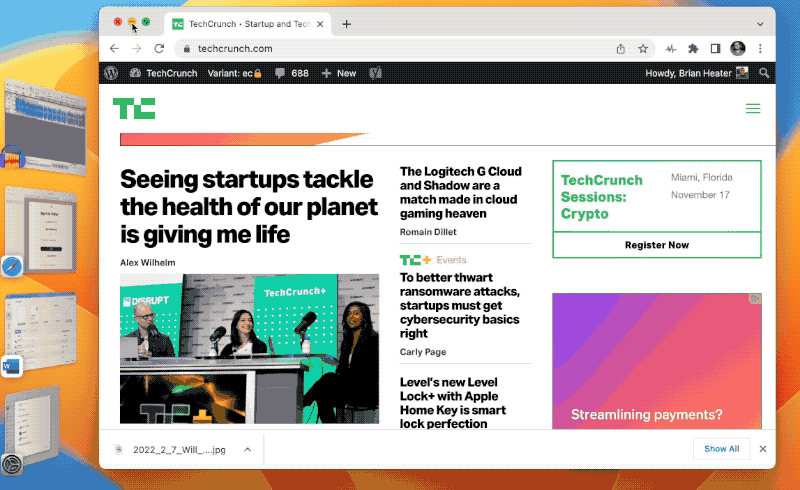Image resolution: width=800 pixels, height=490 pixels.
Task: Open Chrome three-dots menu
Action: [761, 48]
